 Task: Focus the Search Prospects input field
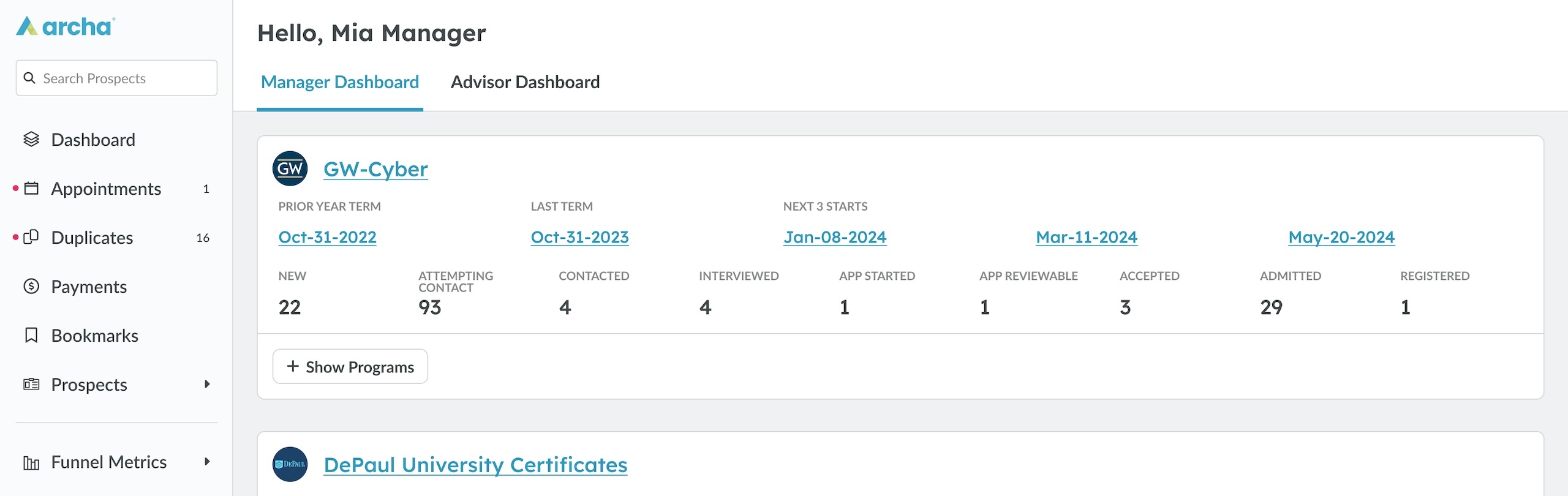(123, 78)
